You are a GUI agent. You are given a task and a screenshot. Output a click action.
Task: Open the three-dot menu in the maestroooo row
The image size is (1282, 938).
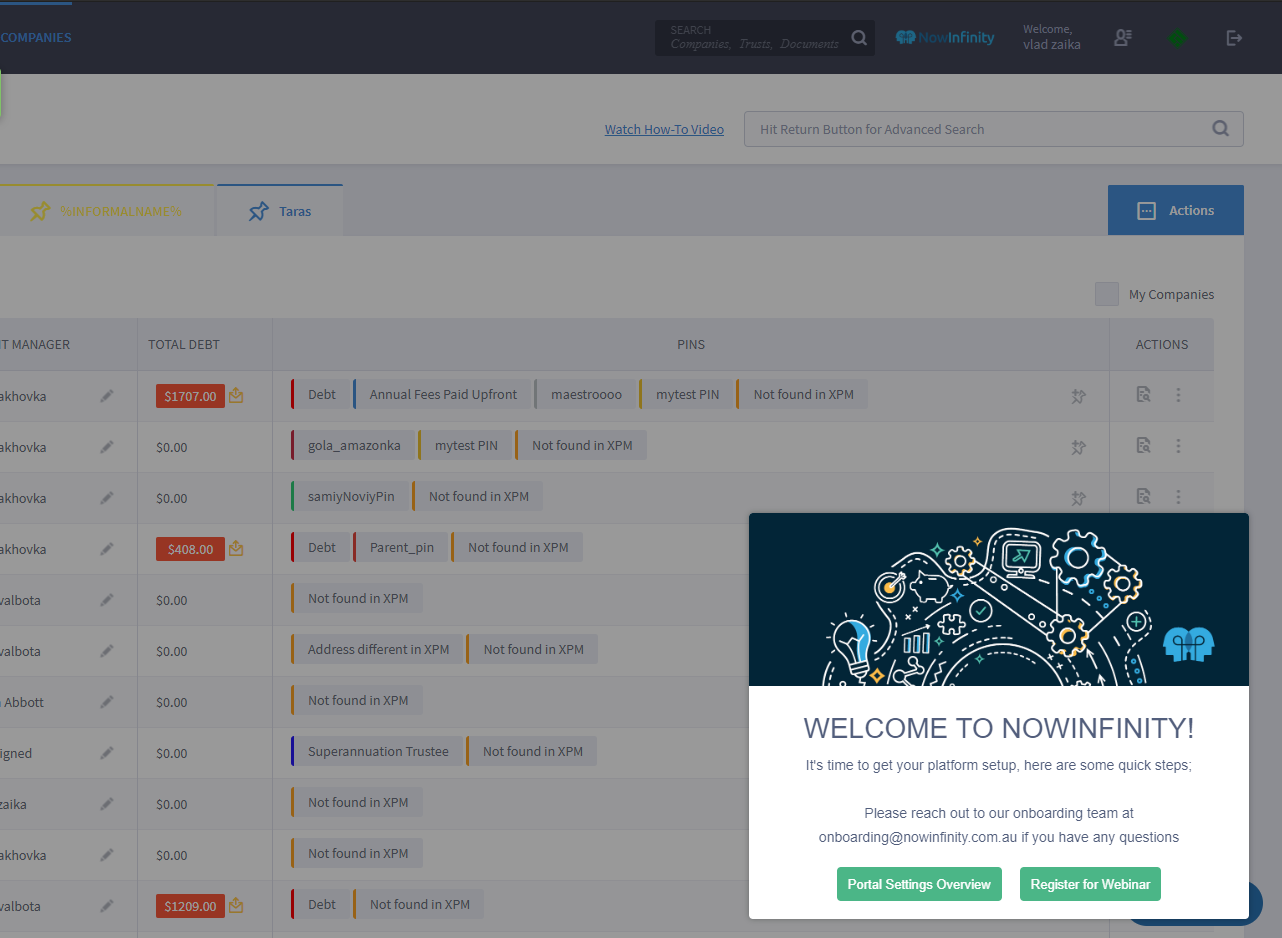1178,395
